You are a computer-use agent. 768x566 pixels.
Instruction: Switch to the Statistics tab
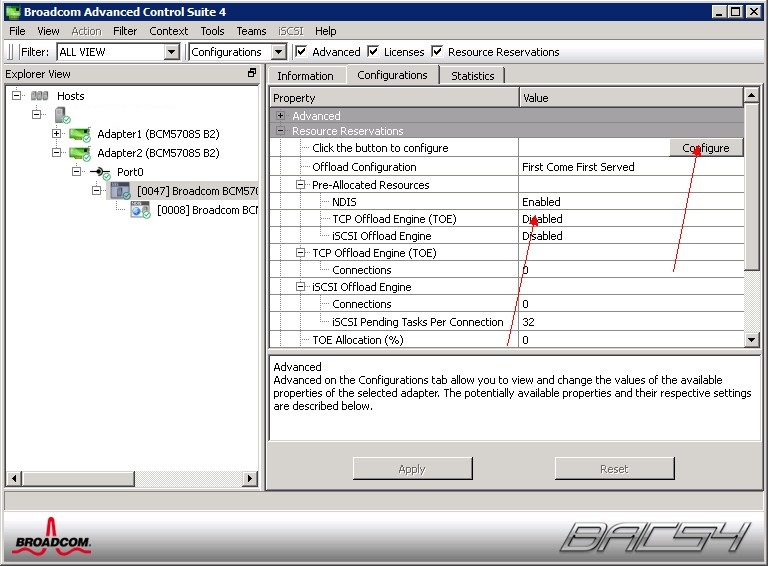(x=472, y=75)
